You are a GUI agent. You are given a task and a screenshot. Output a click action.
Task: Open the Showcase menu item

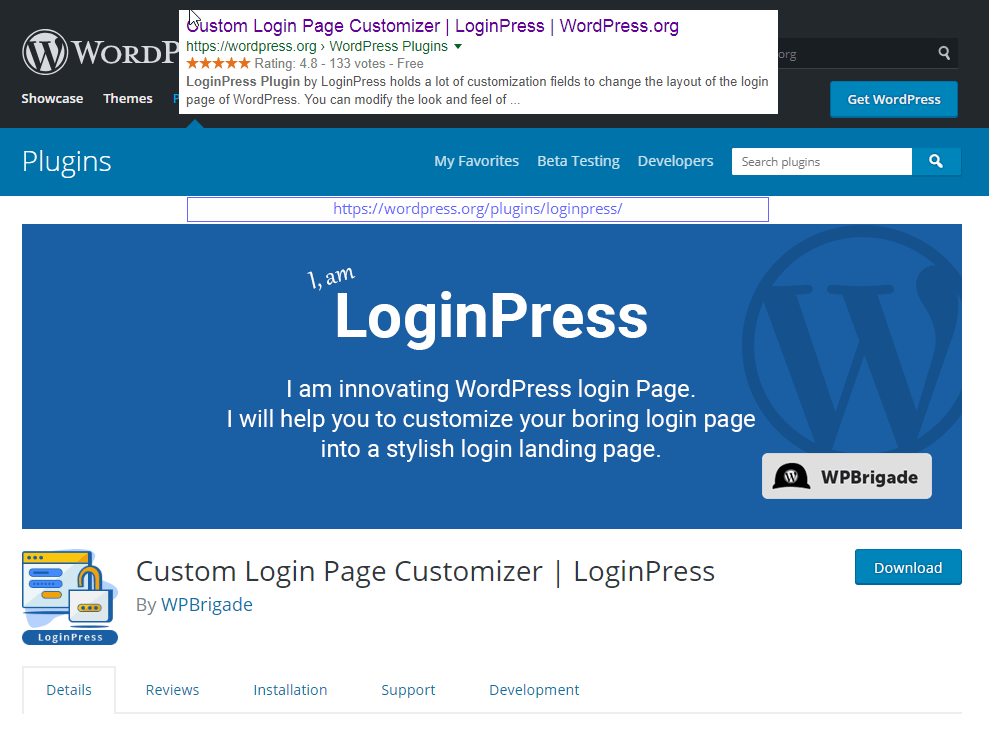(52, 99)
